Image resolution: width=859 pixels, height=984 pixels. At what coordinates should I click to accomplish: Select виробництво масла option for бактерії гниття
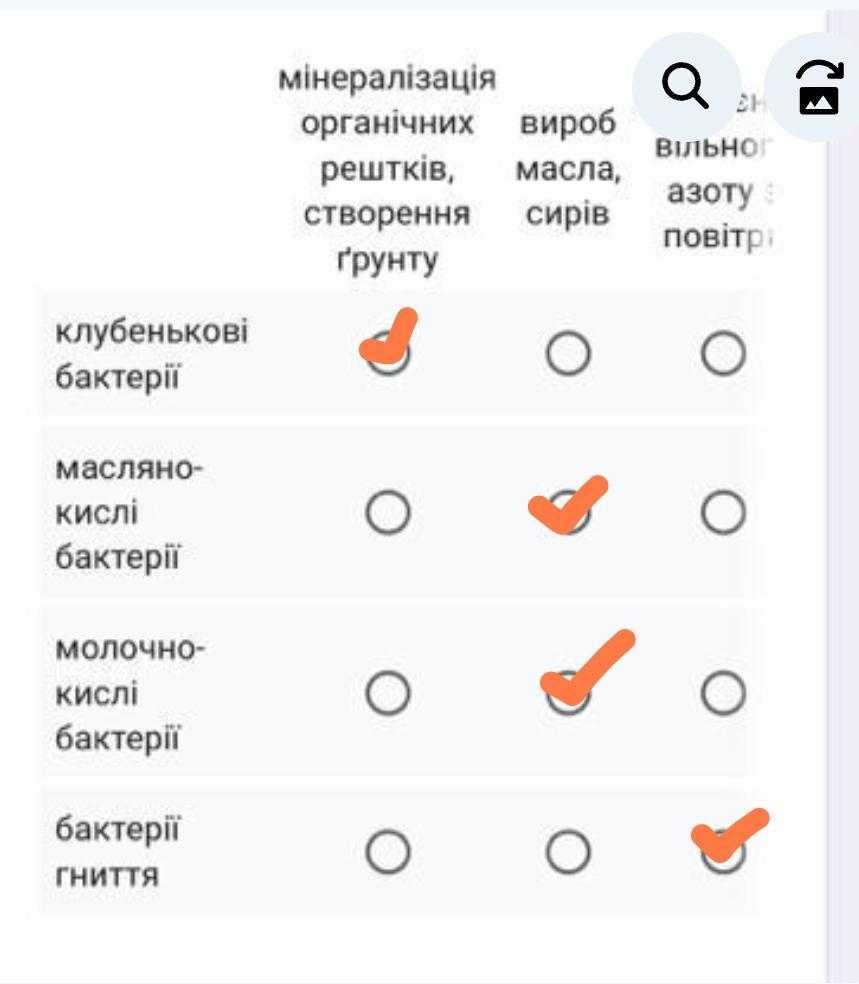tap(568, 852)
